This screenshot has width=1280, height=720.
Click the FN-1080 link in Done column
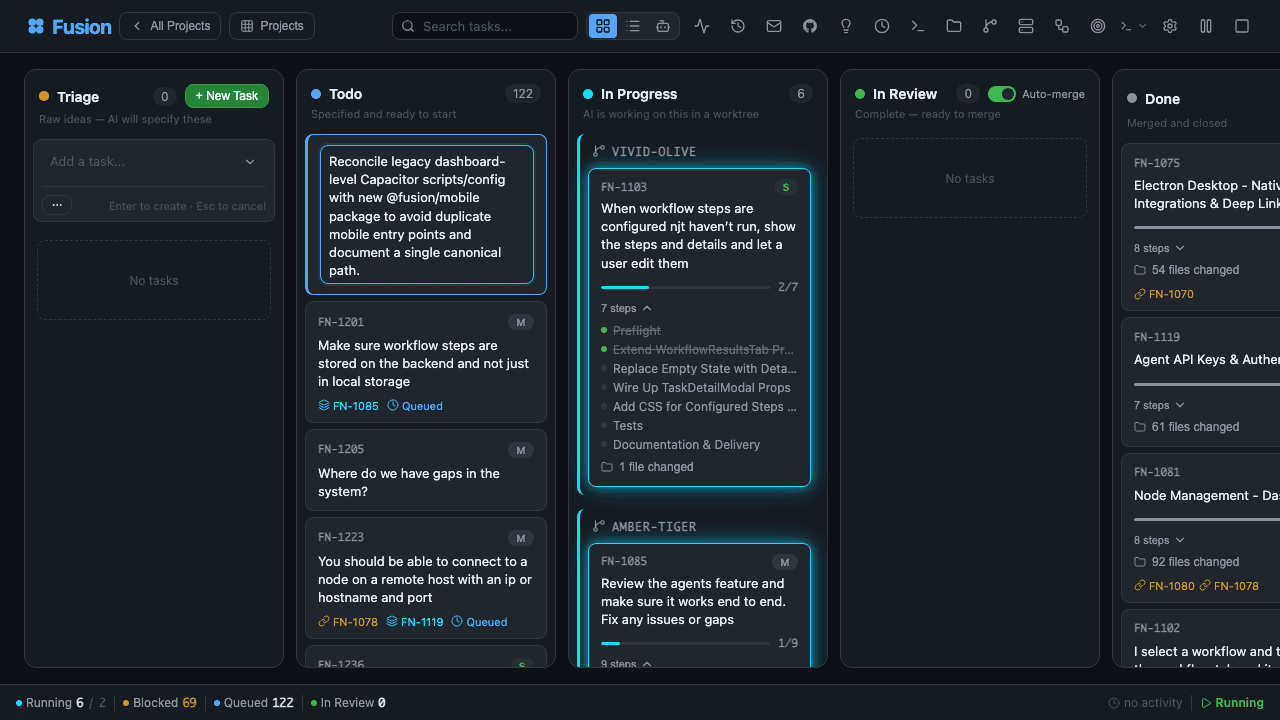pyautogui.click(x=1164, y=586)
